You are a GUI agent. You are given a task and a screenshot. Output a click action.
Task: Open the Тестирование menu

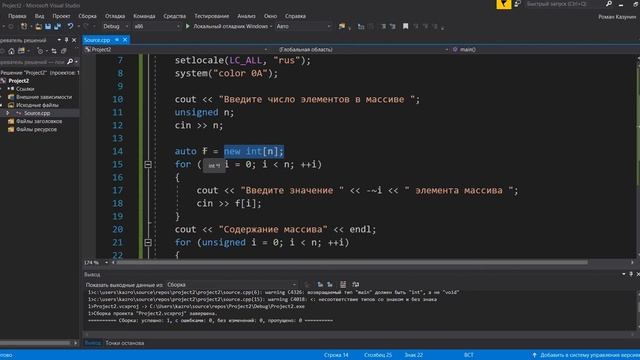(211, 16)
